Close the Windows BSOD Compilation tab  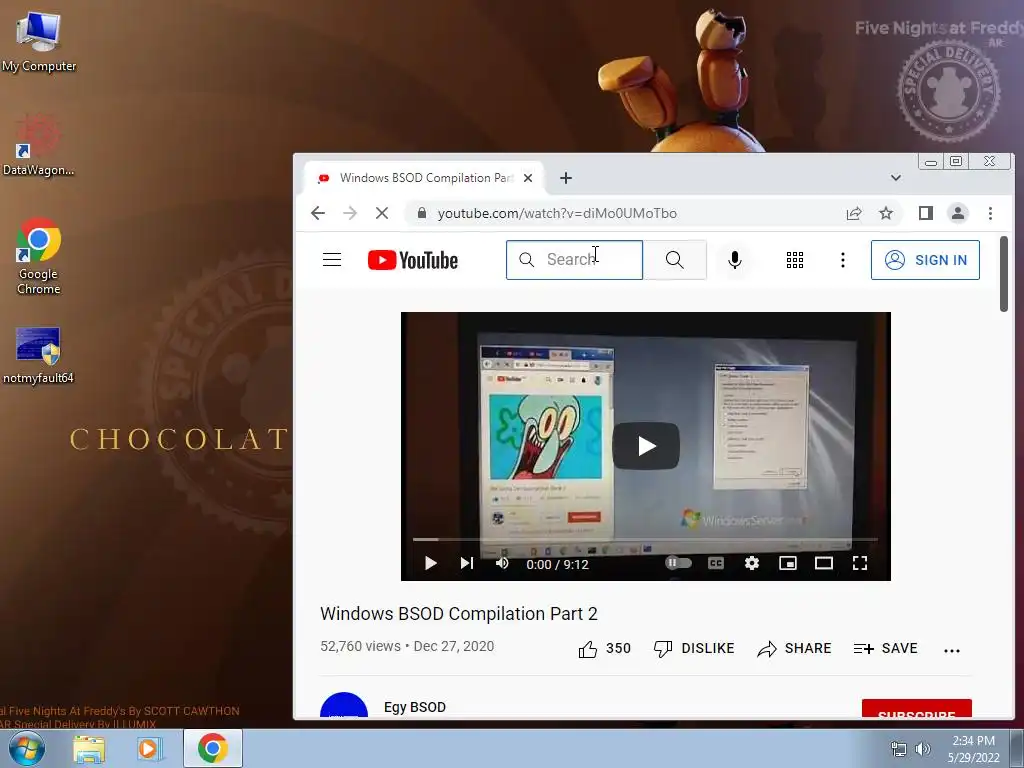[528, 178]
